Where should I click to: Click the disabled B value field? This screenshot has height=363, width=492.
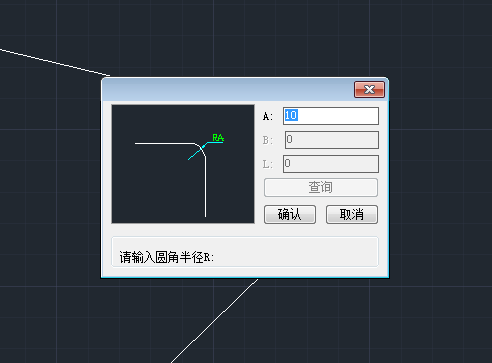coord(332,140)
